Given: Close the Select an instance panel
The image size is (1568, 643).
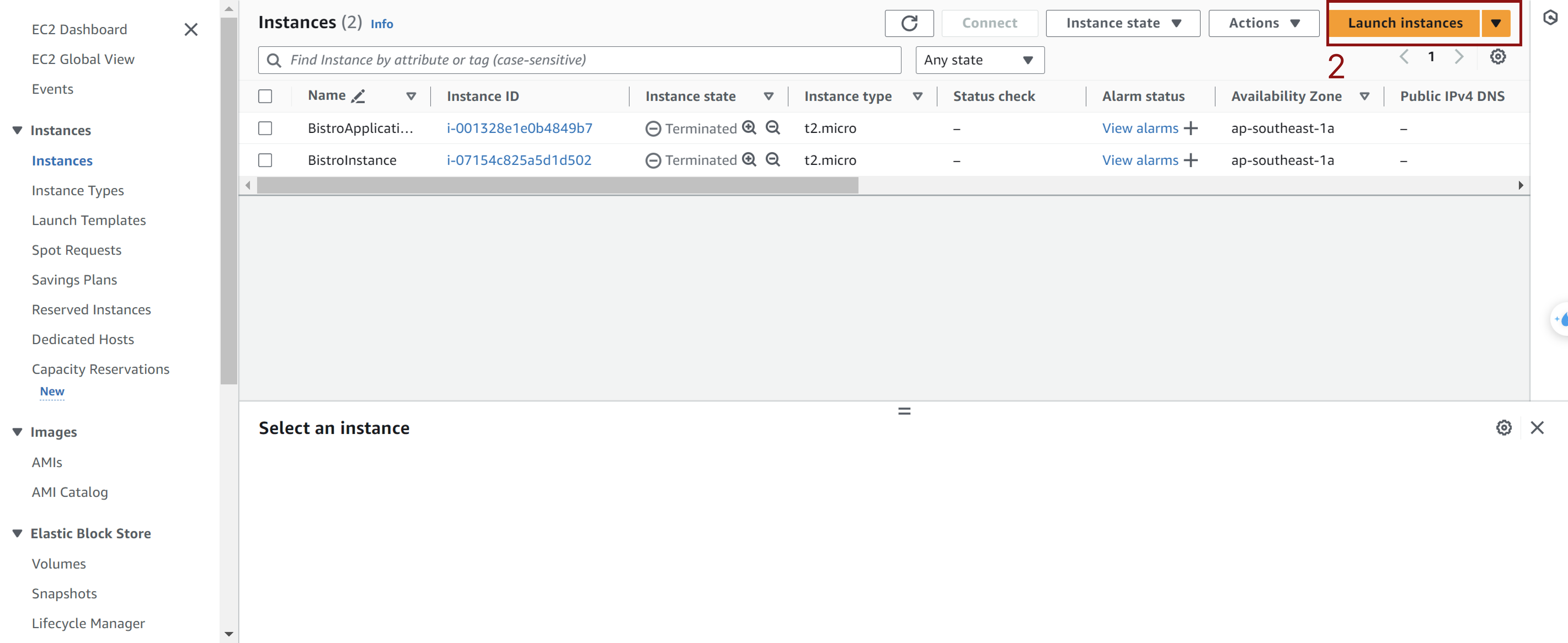Looking at the screenshot, I should point(1537,428).
